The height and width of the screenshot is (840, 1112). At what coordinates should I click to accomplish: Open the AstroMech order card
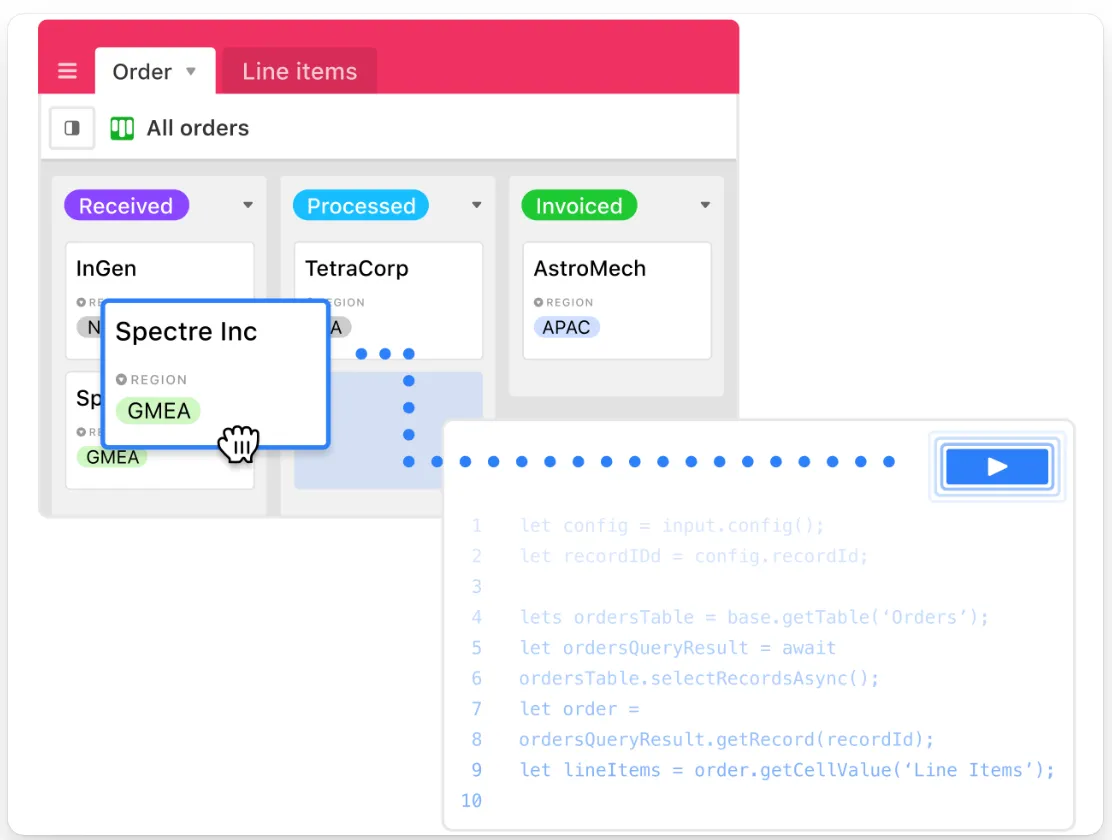(617, 301)
